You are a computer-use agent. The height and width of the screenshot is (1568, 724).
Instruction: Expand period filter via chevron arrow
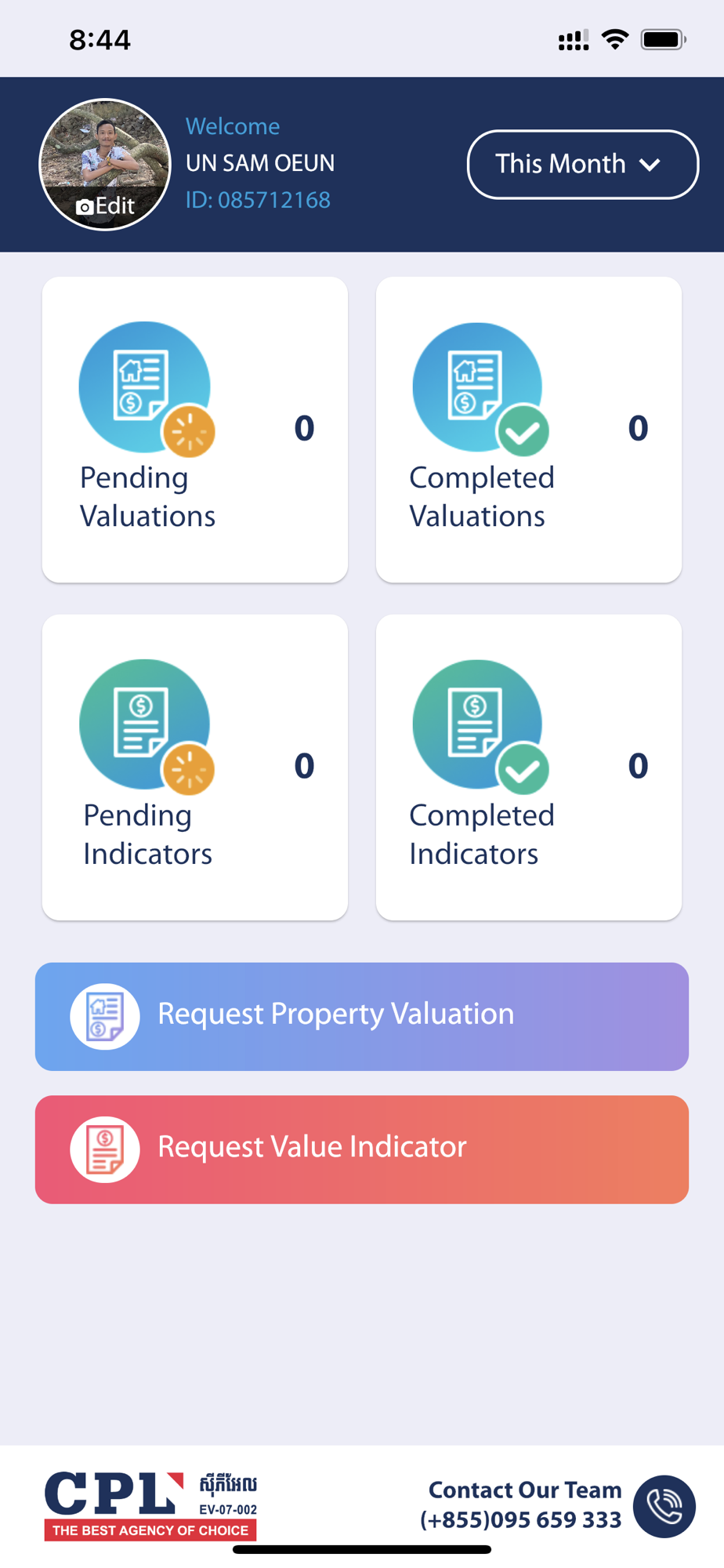coord(650,165)
